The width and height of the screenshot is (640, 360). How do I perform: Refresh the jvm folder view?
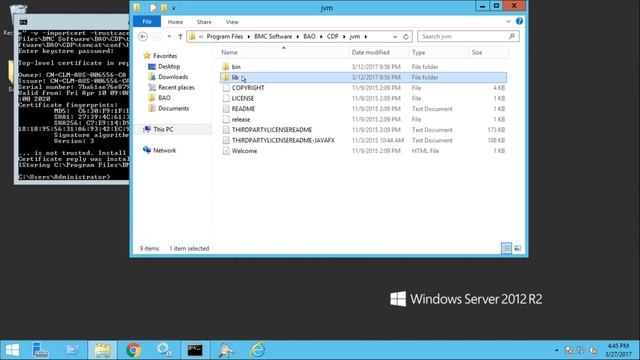[406, 37]
